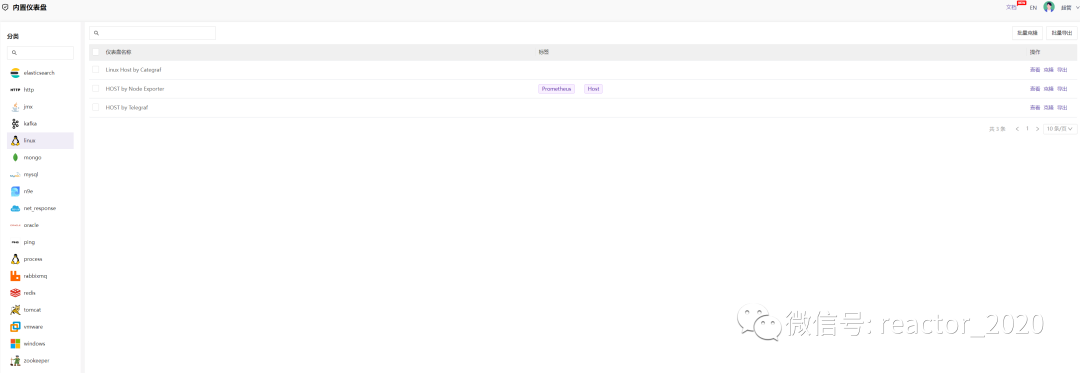Click the rabbitmq orange icon
The width and height of the screenshot is (1080, 373).
(x=15, y=276)
